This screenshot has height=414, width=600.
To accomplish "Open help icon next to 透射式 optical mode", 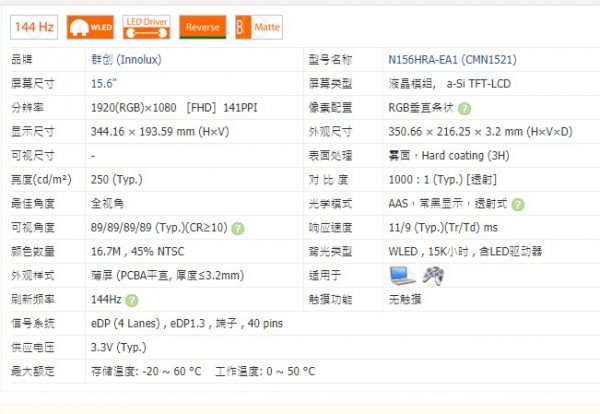I will tap(518, 205).
